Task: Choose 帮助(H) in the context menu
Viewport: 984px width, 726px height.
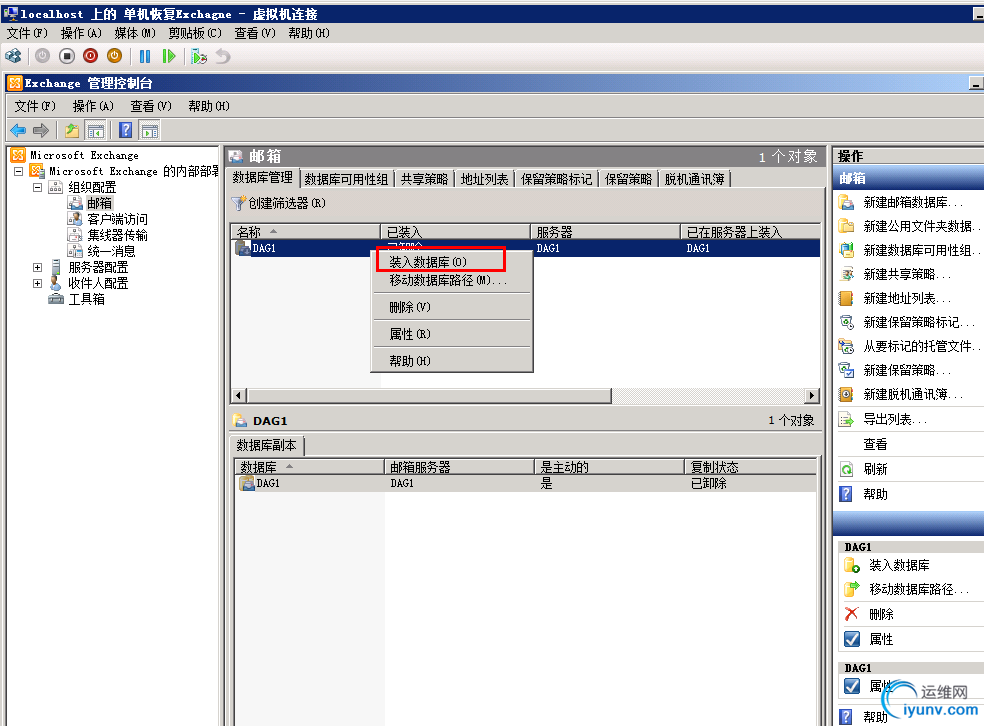Action: pyautogui.click(x=452, y=361)
